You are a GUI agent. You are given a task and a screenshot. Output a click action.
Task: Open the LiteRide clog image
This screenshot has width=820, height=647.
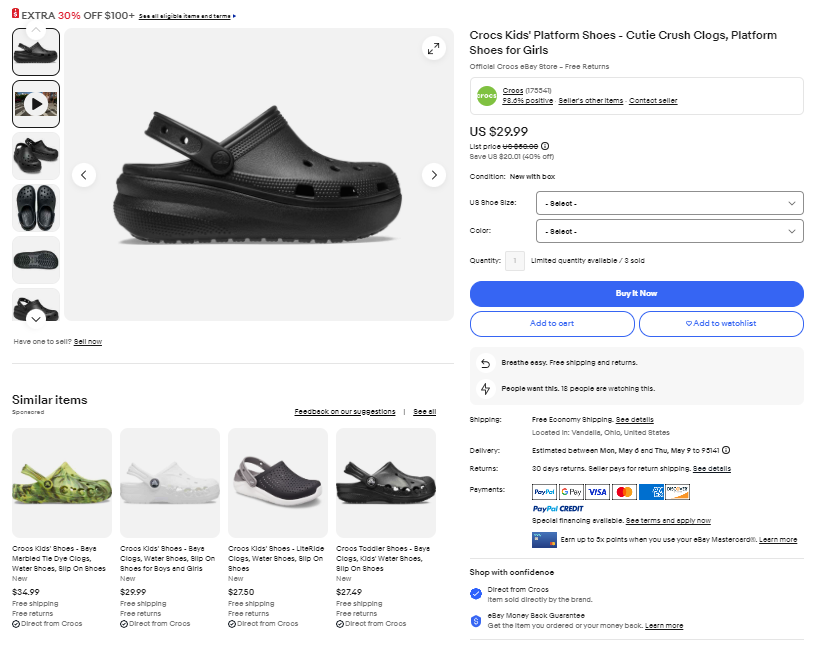278,483
